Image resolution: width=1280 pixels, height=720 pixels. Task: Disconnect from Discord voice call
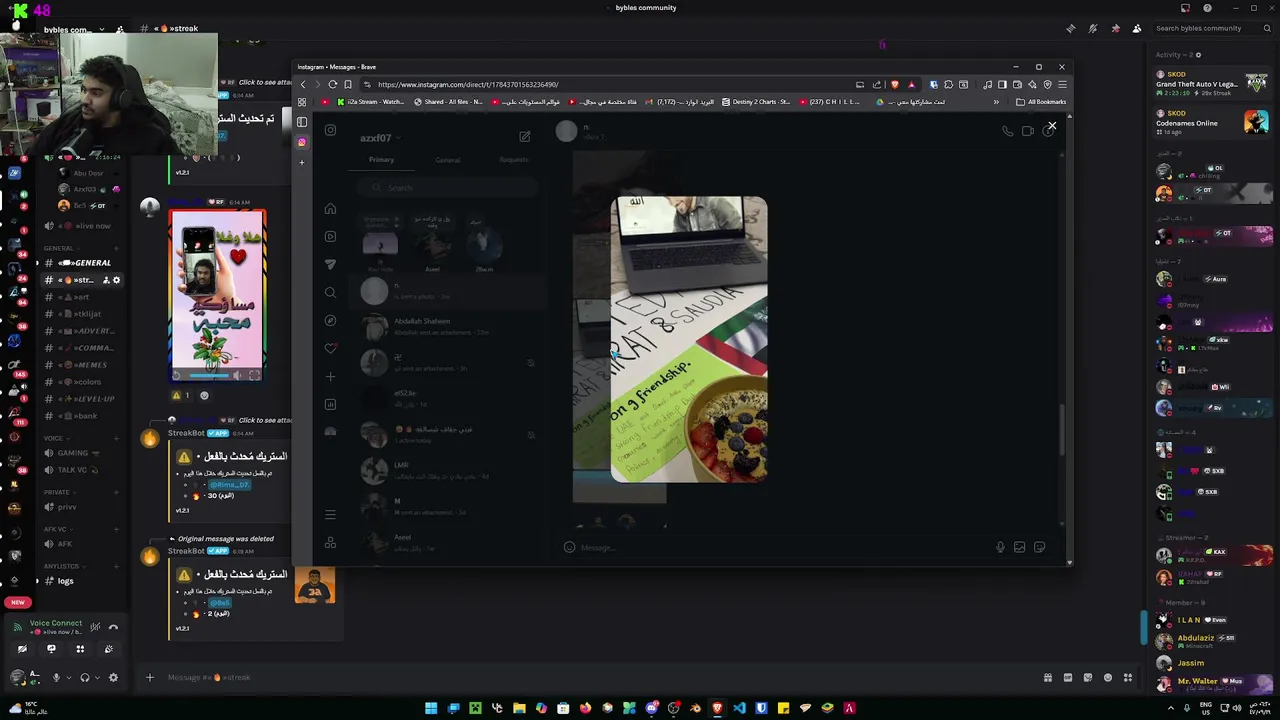113,627
